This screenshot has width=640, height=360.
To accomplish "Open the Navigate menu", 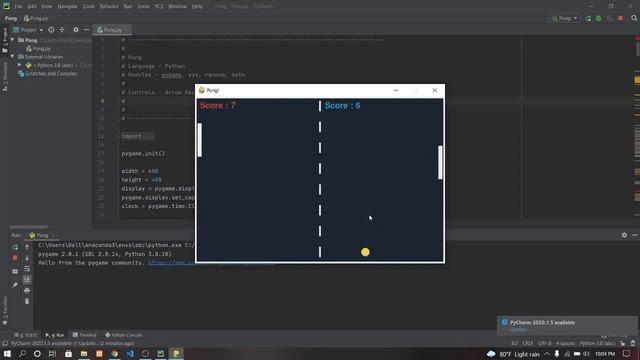I will click(67, 7).
